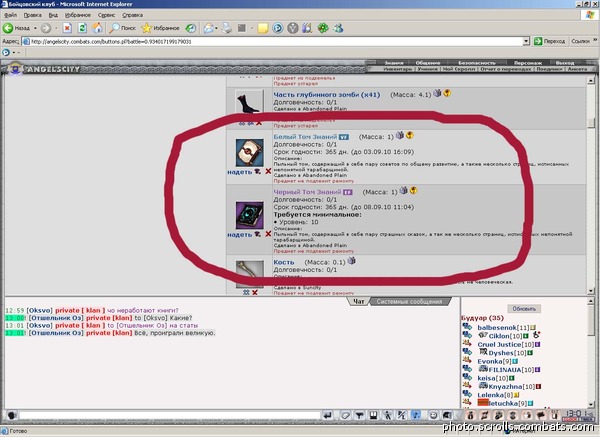Click the IE Stop loading icon

click(67, 28)
